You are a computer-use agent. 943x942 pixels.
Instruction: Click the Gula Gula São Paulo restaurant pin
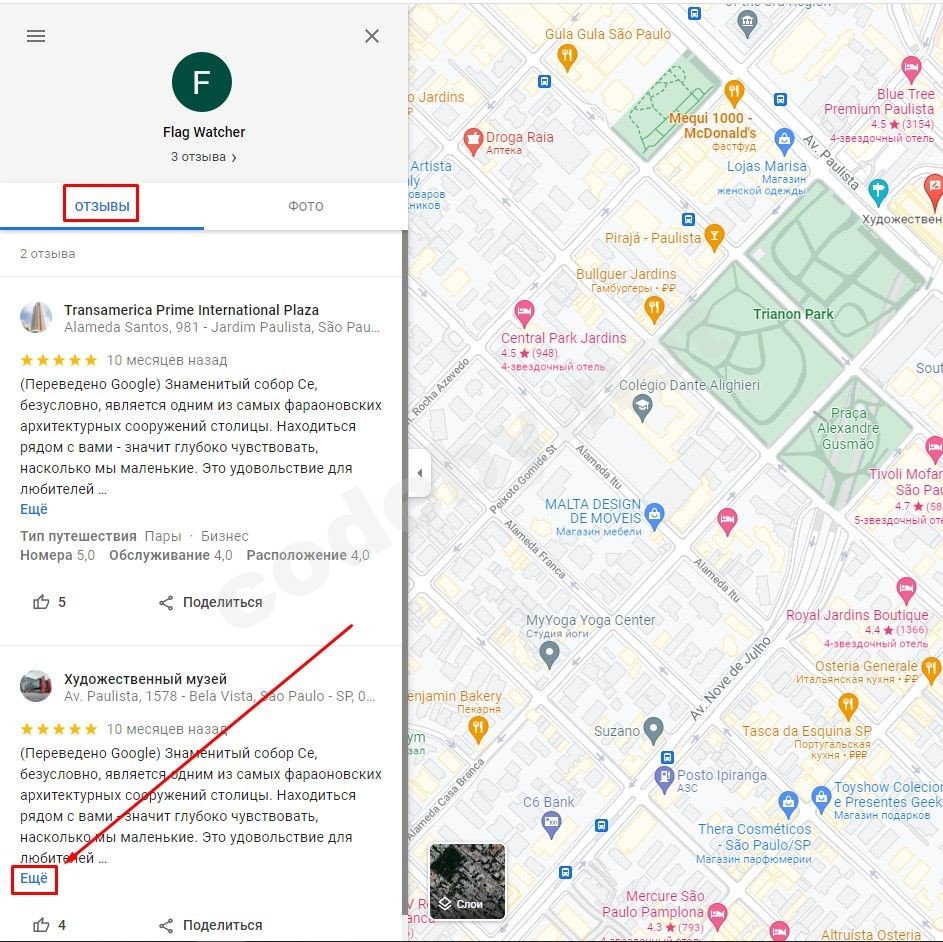click(567, 57)
